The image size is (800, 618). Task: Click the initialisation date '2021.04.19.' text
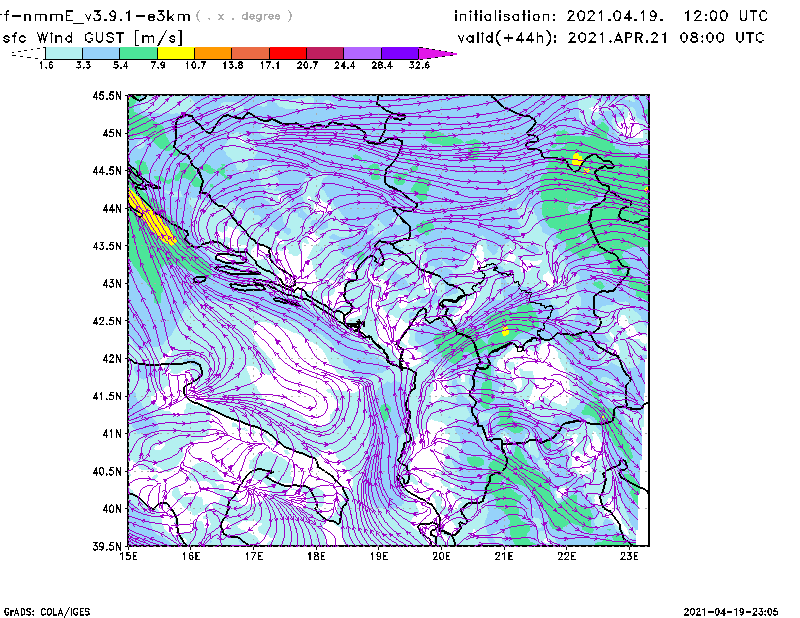tap(615, 16)
